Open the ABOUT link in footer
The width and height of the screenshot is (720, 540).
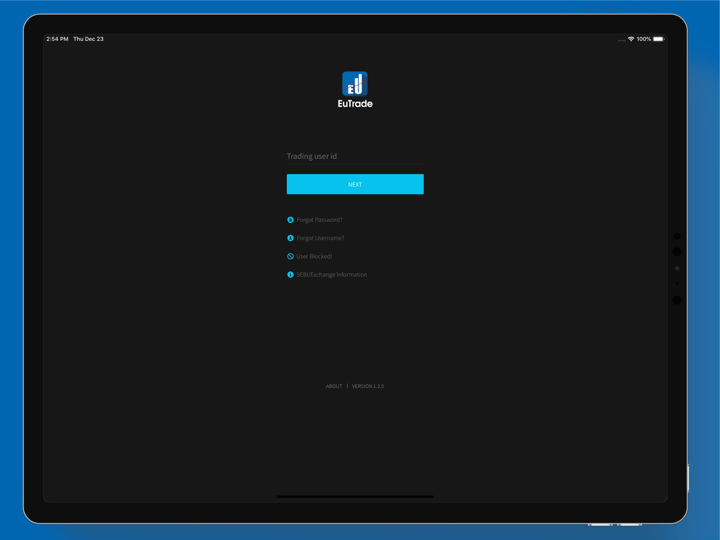point(334,386)
